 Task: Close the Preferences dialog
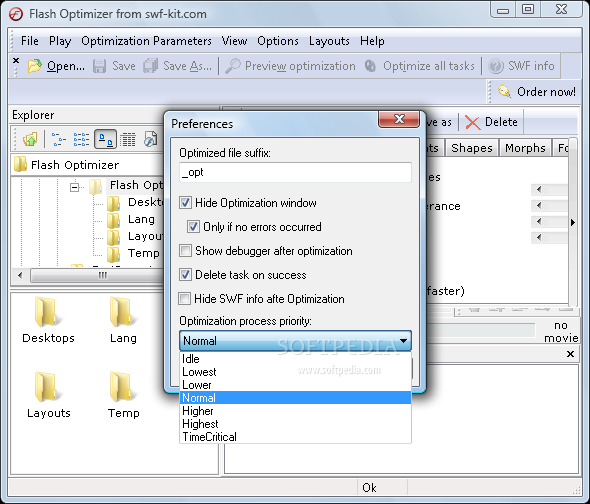[399, 119]
